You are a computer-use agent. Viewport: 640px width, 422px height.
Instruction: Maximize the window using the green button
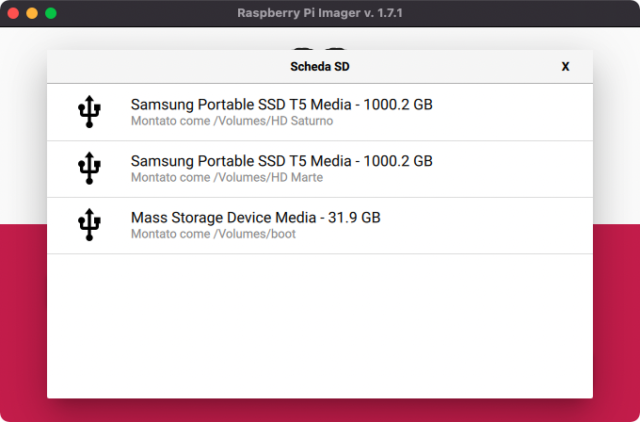pos(51,13)
